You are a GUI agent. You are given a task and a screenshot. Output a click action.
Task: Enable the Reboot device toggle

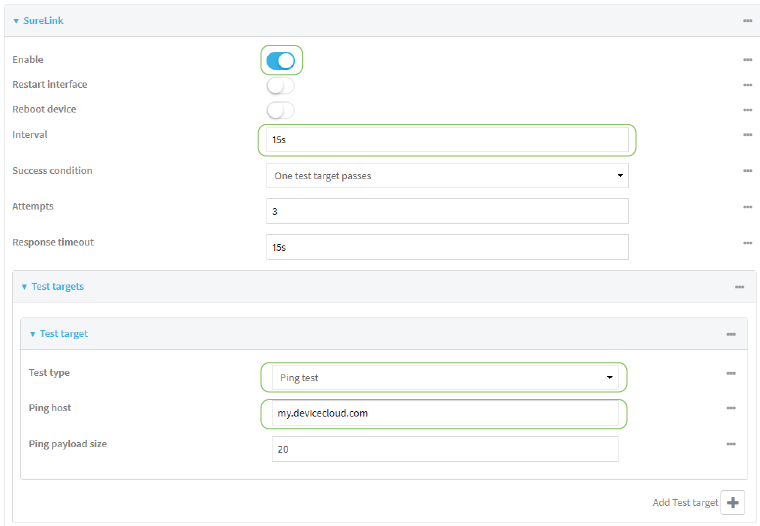coord(281,110)
